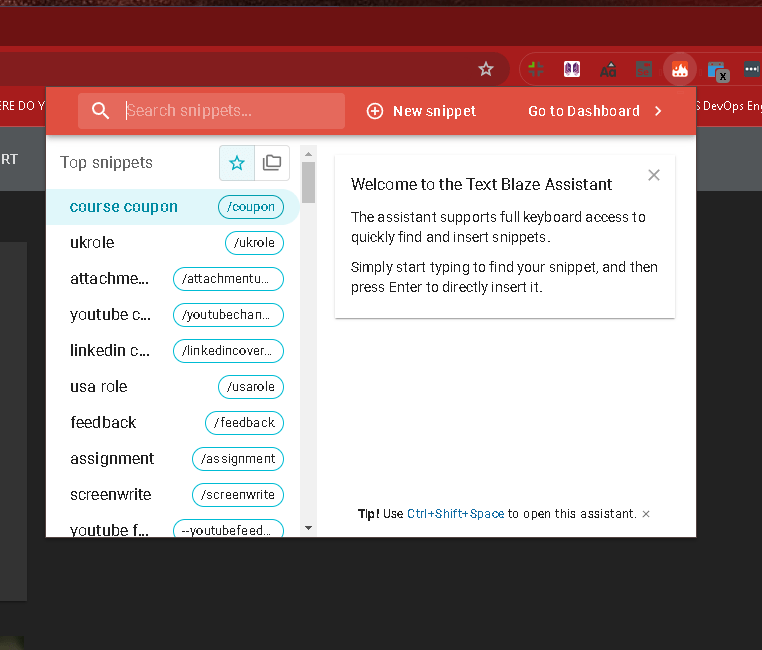Click the Dashboard chevron arrow
The height and width of the screenshot is (650, 762).
pos(658,111)
